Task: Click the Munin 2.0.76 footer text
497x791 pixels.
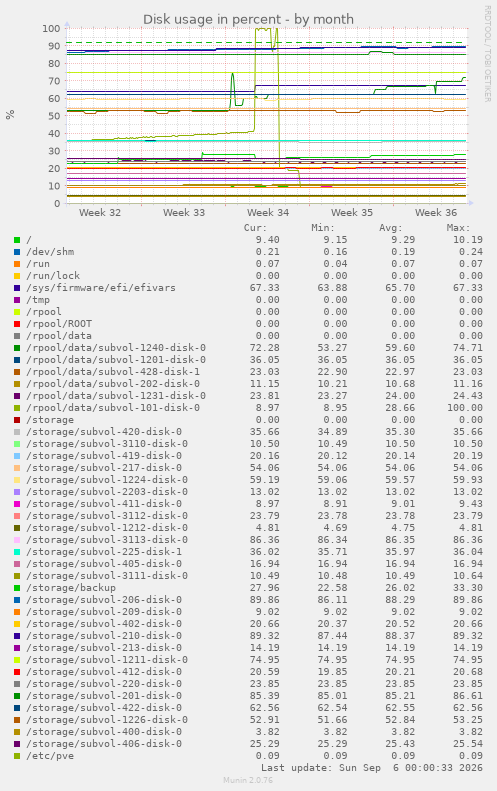Action: (248, 780)
